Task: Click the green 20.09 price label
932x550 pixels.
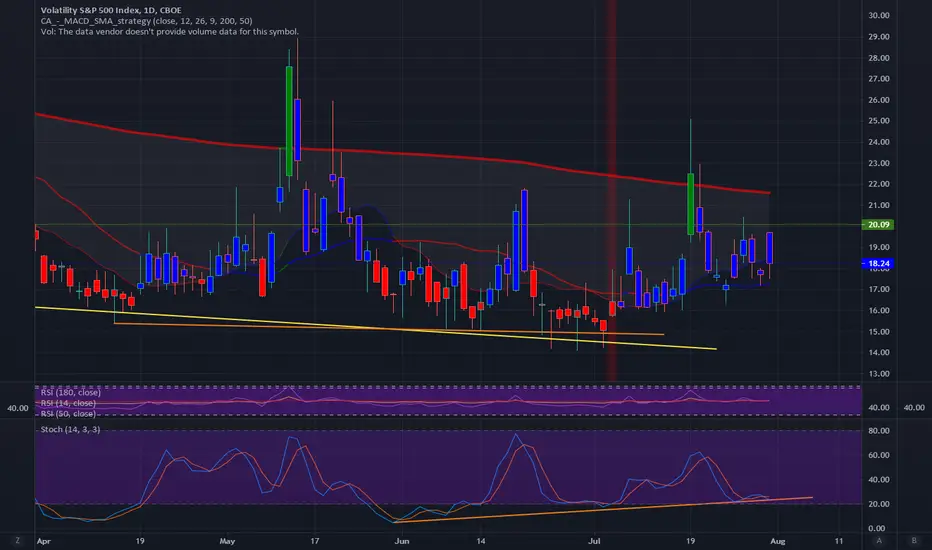Action: click(878, 225)
